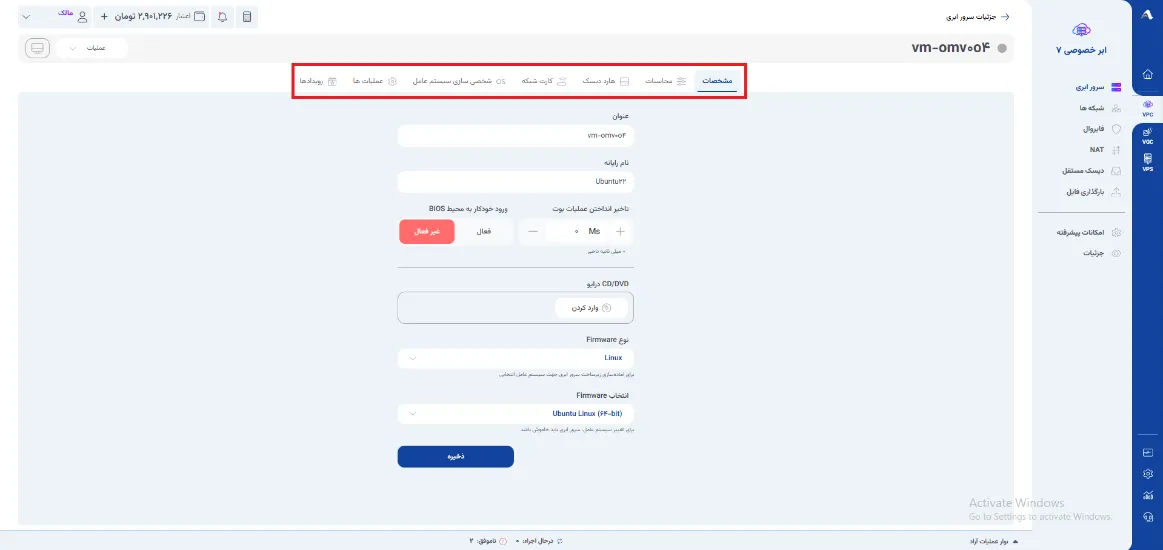Open امکانات پیشرفته in the sidebar

[1087, 233]
